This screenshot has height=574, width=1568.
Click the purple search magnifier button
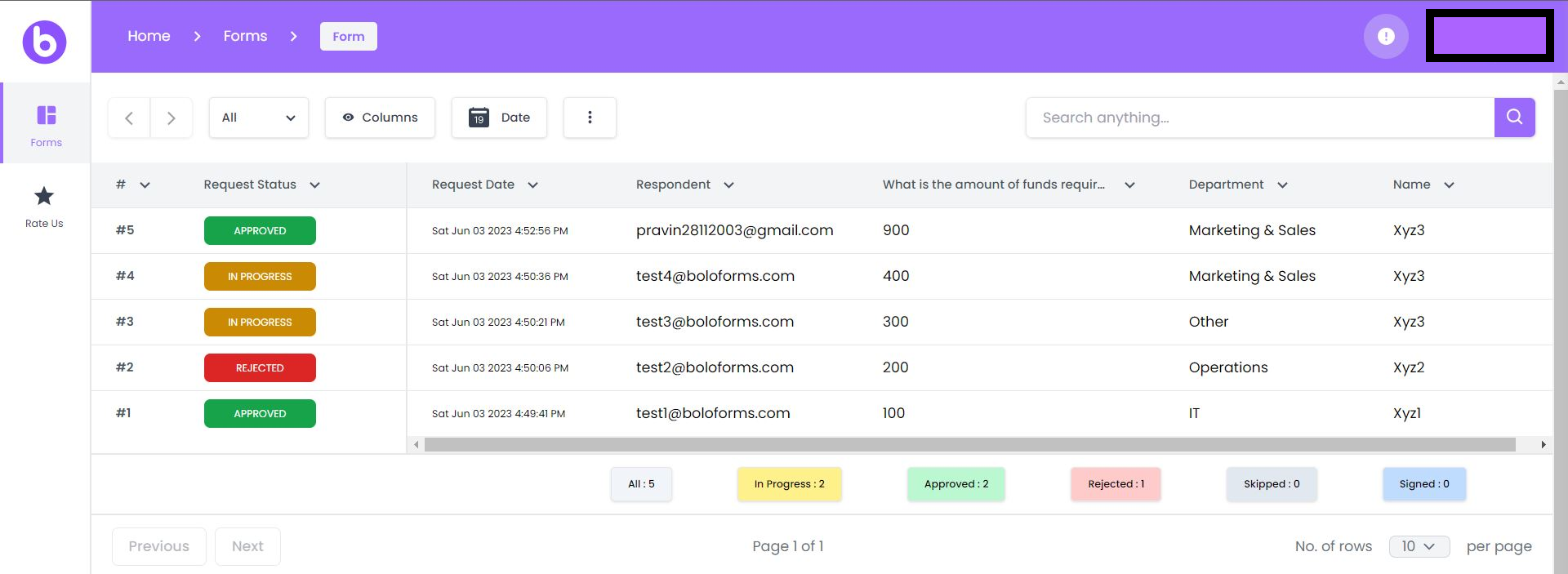point(1514,118)
